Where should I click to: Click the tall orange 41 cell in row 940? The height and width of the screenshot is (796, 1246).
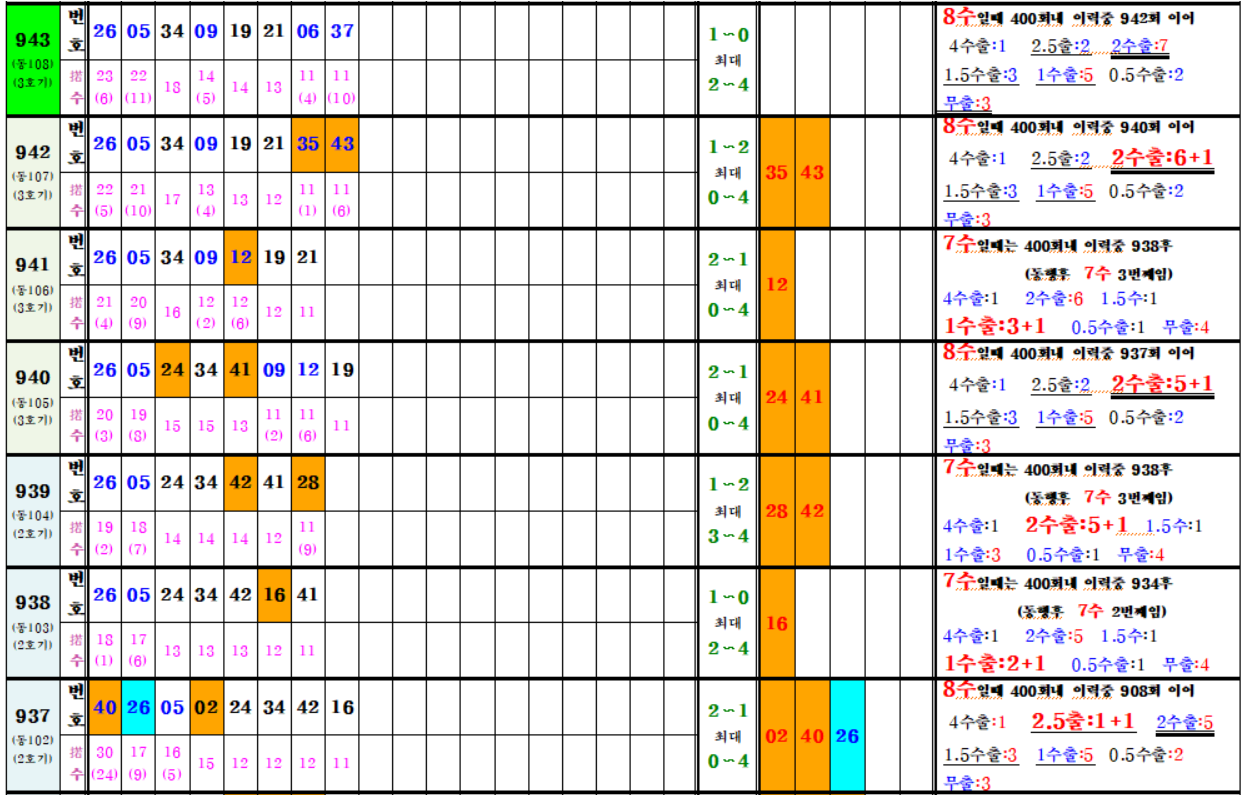point(812,397)
